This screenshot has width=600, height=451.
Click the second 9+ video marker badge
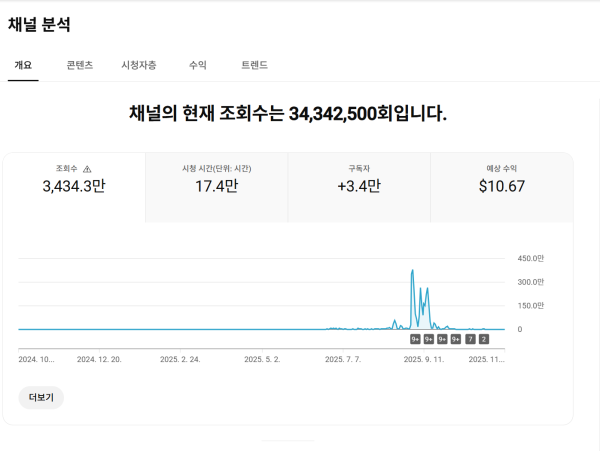coord(429,339)
